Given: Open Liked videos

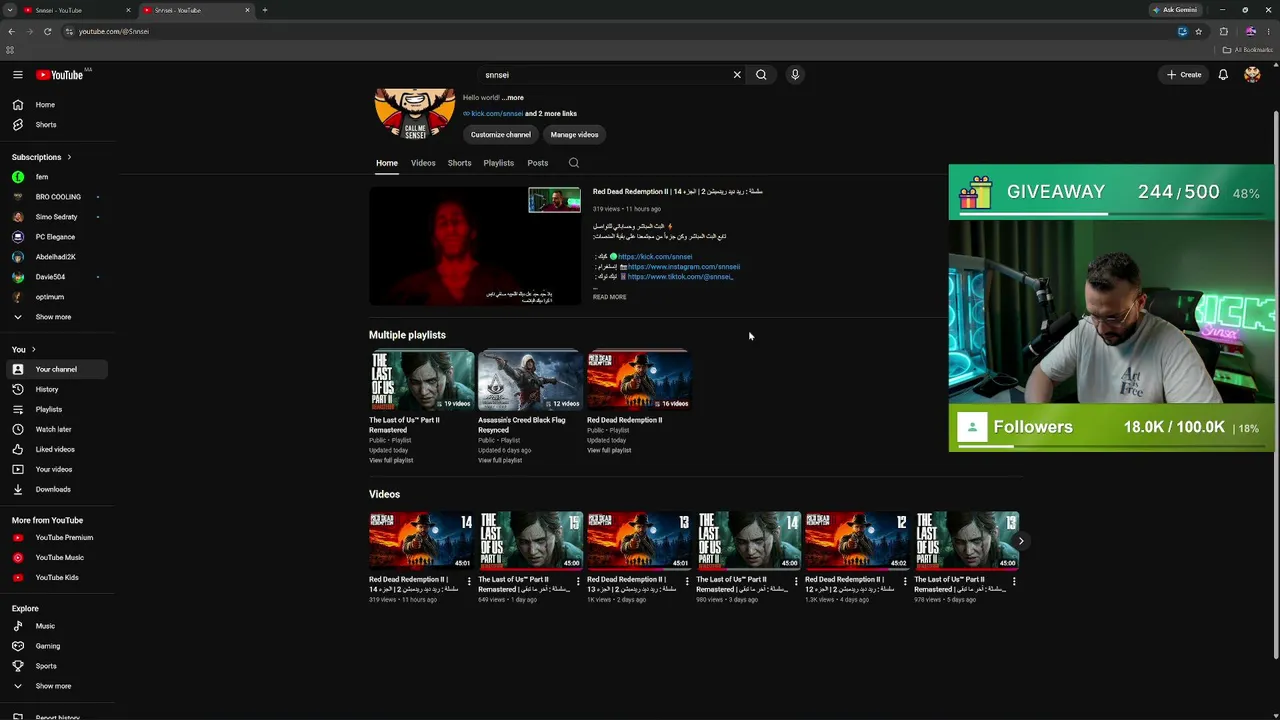Looking at the screenshot, I should pyautogui.click(x=56, y=449).
